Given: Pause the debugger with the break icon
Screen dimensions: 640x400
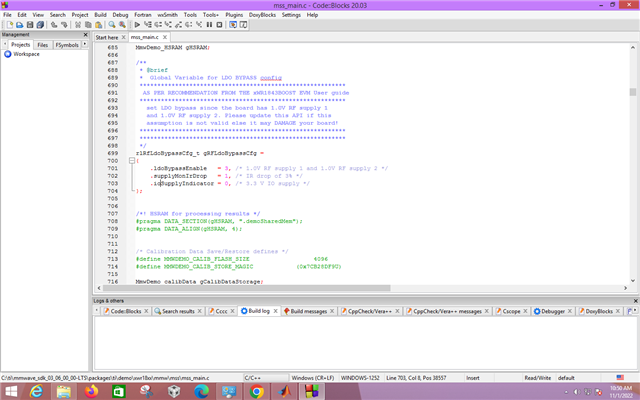Looking at the screenshot, I should [x=209, y=25].
